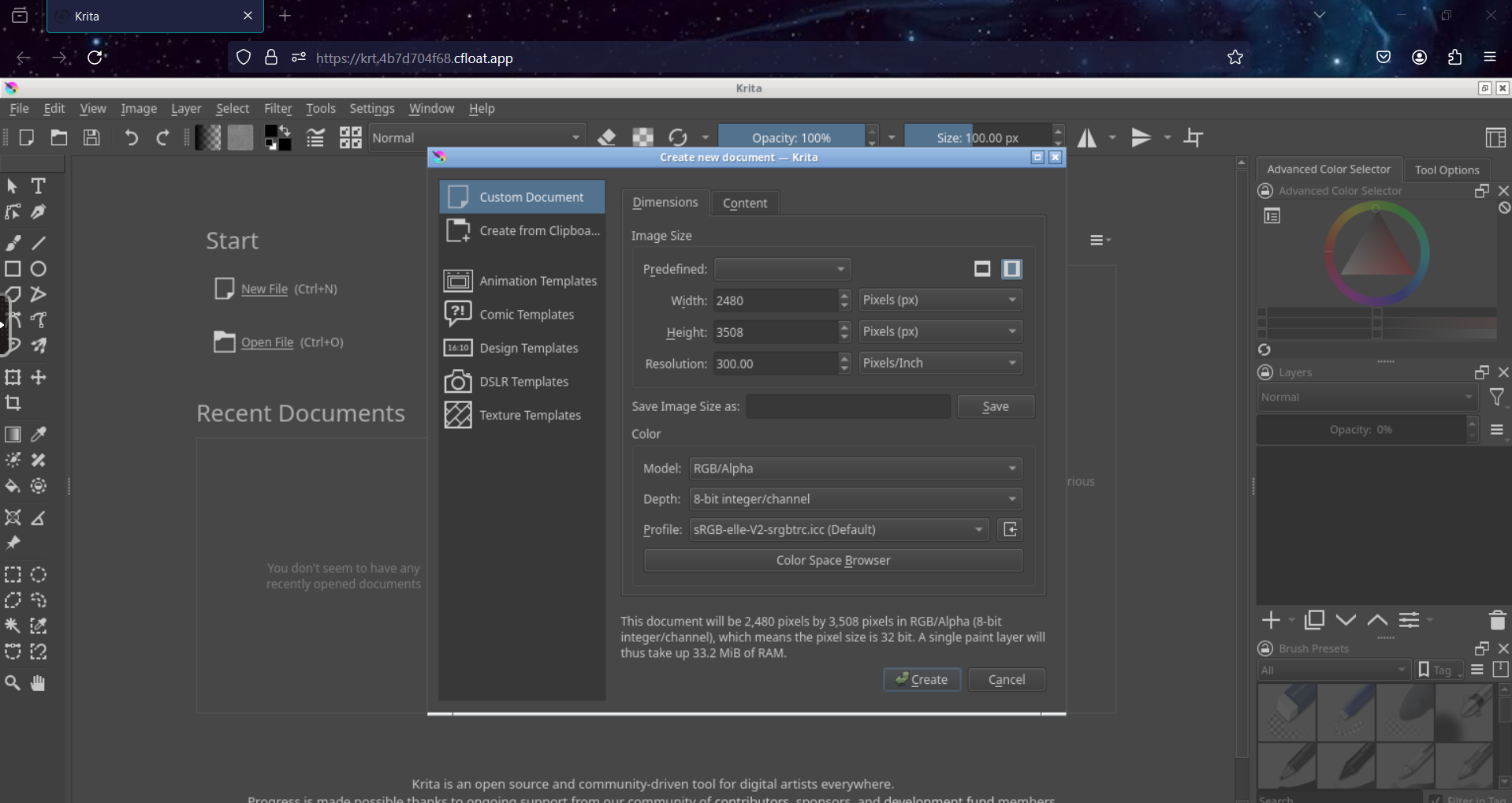Toggle wrap around mode icon
The width and height of the screenshot is (1512, 803).
click(x=1193, y=137)
